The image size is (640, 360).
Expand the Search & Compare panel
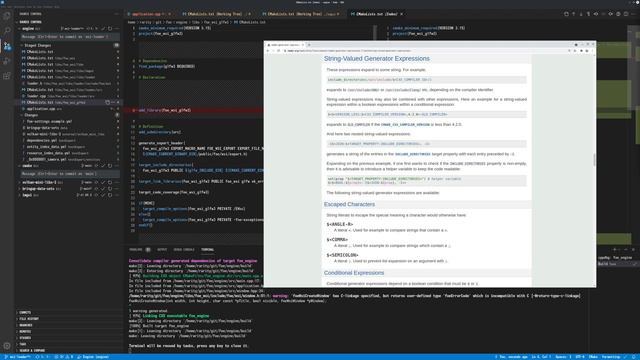point(32,351)
